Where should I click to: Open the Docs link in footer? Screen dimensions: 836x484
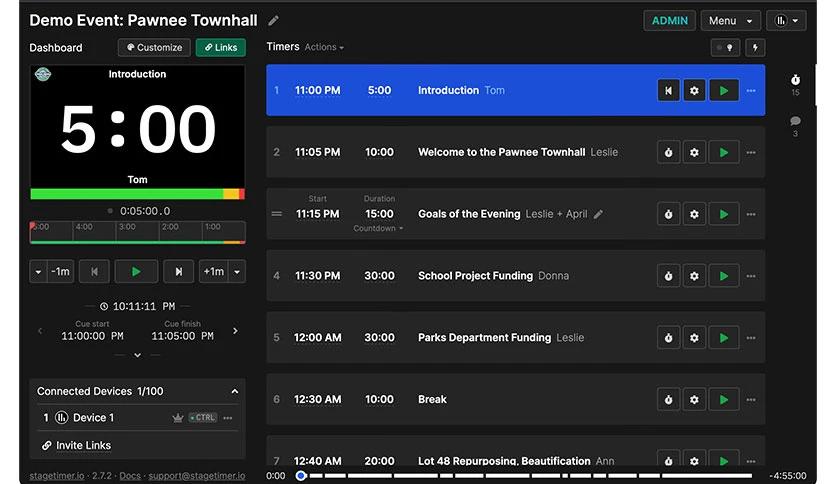click(x=130, y=476)
